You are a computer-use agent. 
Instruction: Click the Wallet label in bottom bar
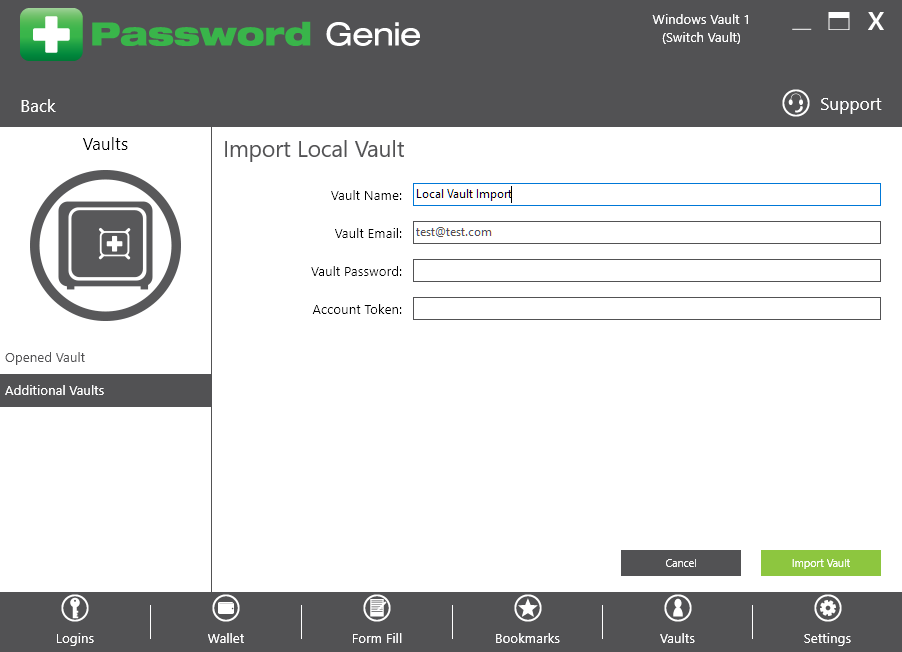226,638
